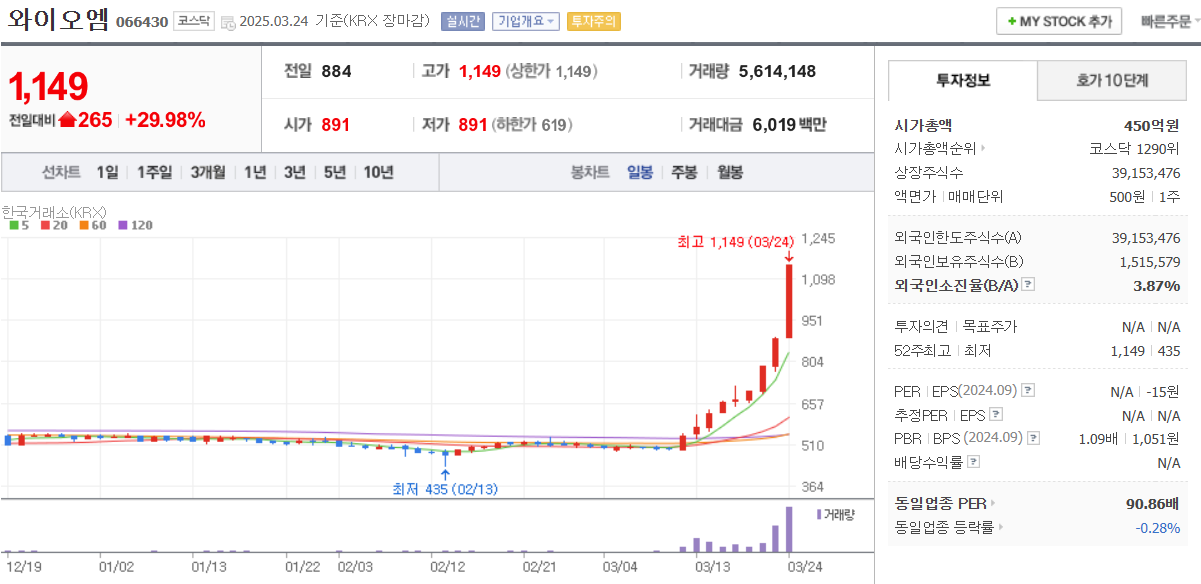
Task: Open 빠른주문 quick order link
Action: [1166, 21]
